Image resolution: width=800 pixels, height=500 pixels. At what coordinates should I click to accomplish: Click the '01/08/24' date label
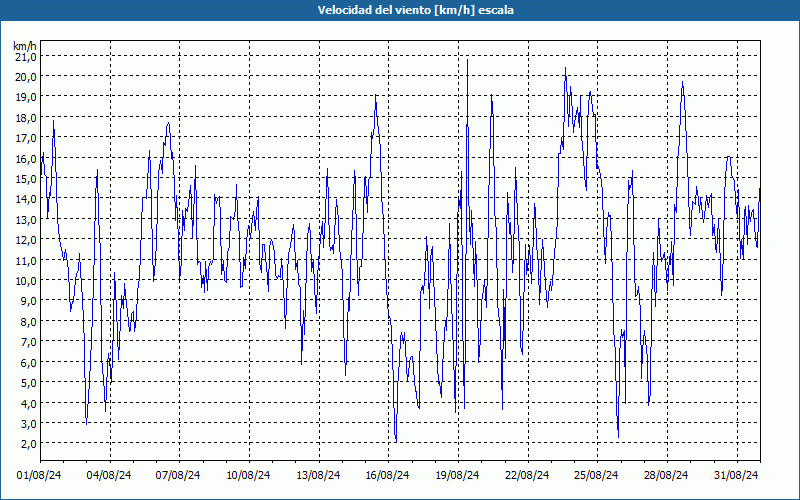(x=39, y=476)
